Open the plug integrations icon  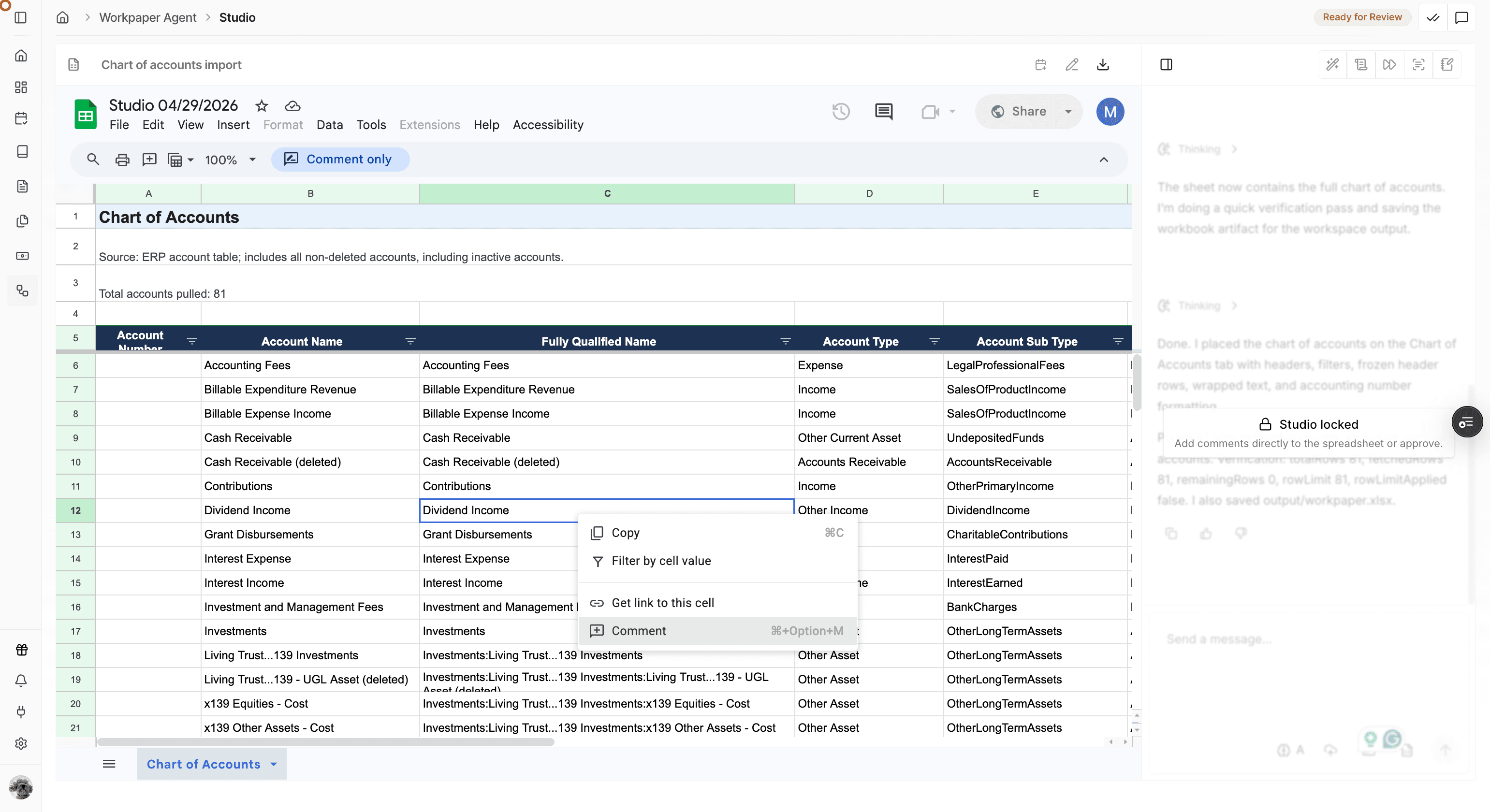[21, 712]
